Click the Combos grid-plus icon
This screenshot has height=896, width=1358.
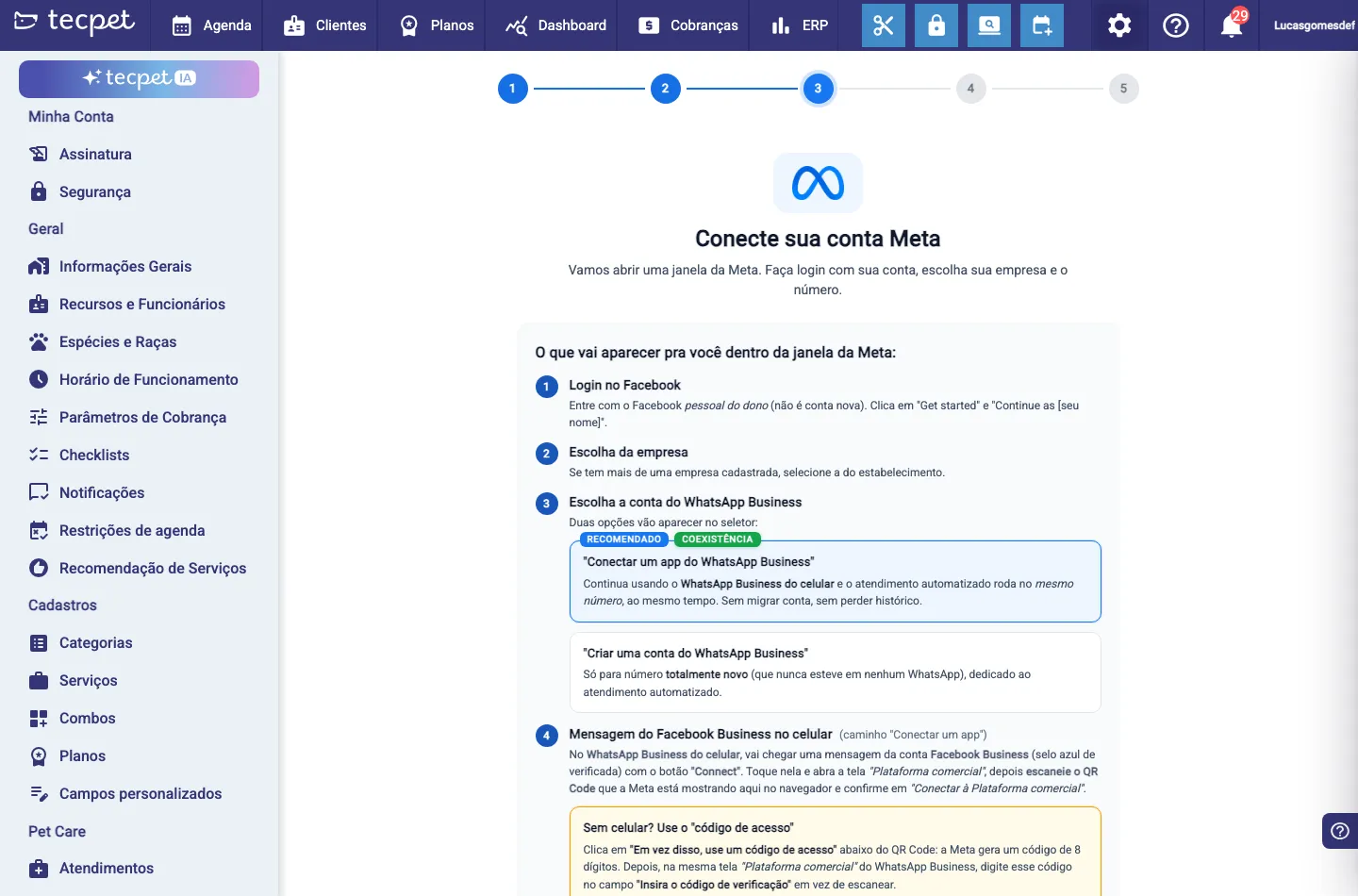[39, 719]
